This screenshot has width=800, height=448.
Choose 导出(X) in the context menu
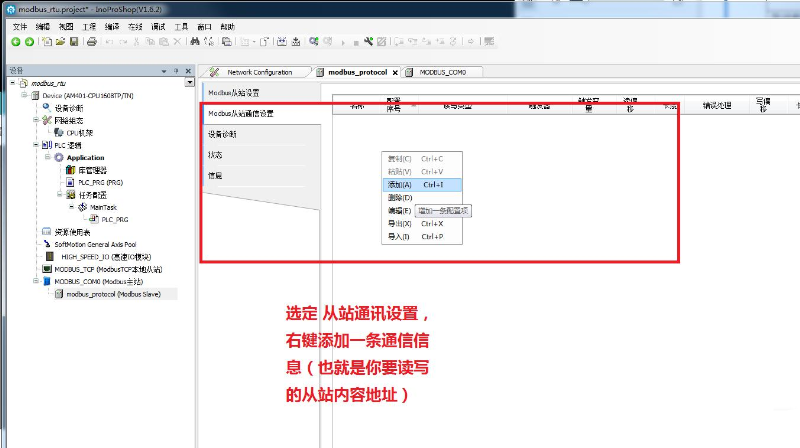(x=422, y=223)
